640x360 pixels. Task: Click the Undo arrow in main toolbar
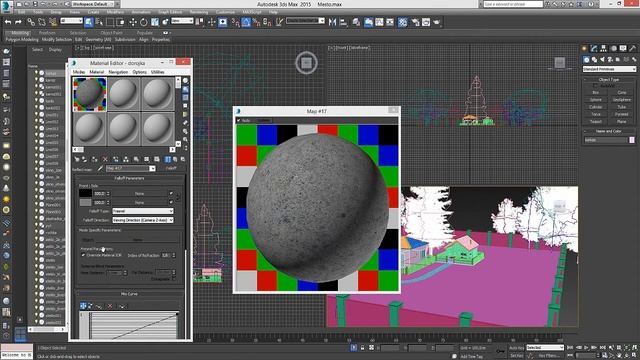tap(8, 22)
